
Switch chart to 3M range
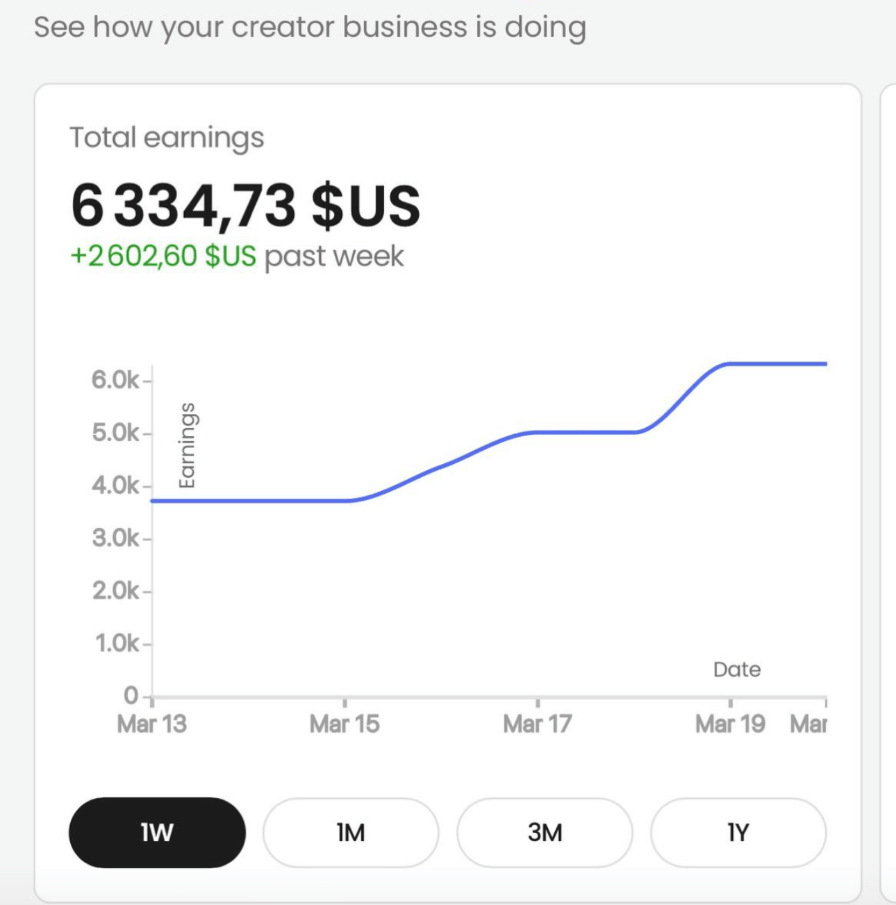[544, 832]
